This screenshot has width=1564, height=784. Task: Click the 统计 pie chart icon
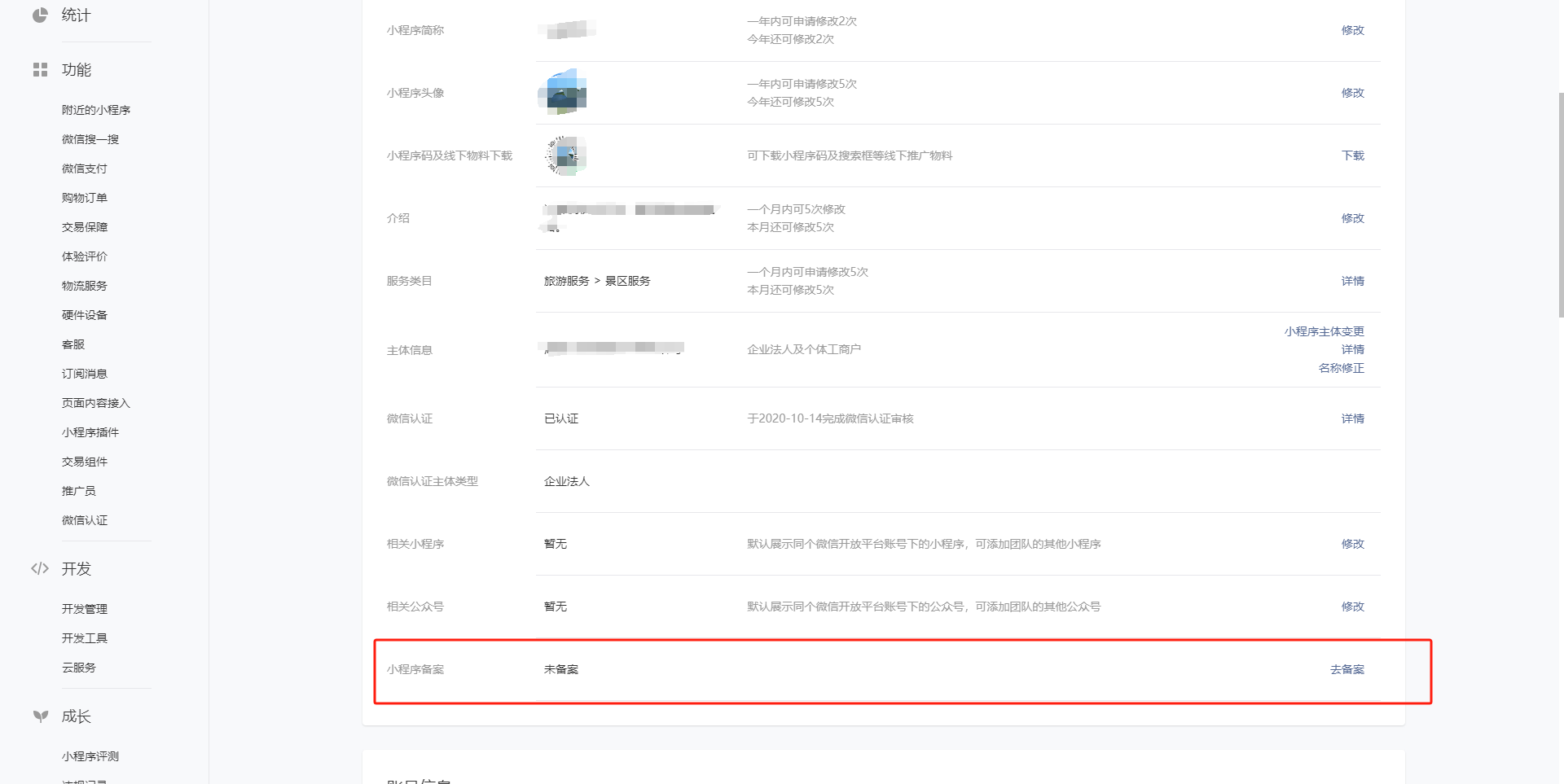[x=40, y=15]
